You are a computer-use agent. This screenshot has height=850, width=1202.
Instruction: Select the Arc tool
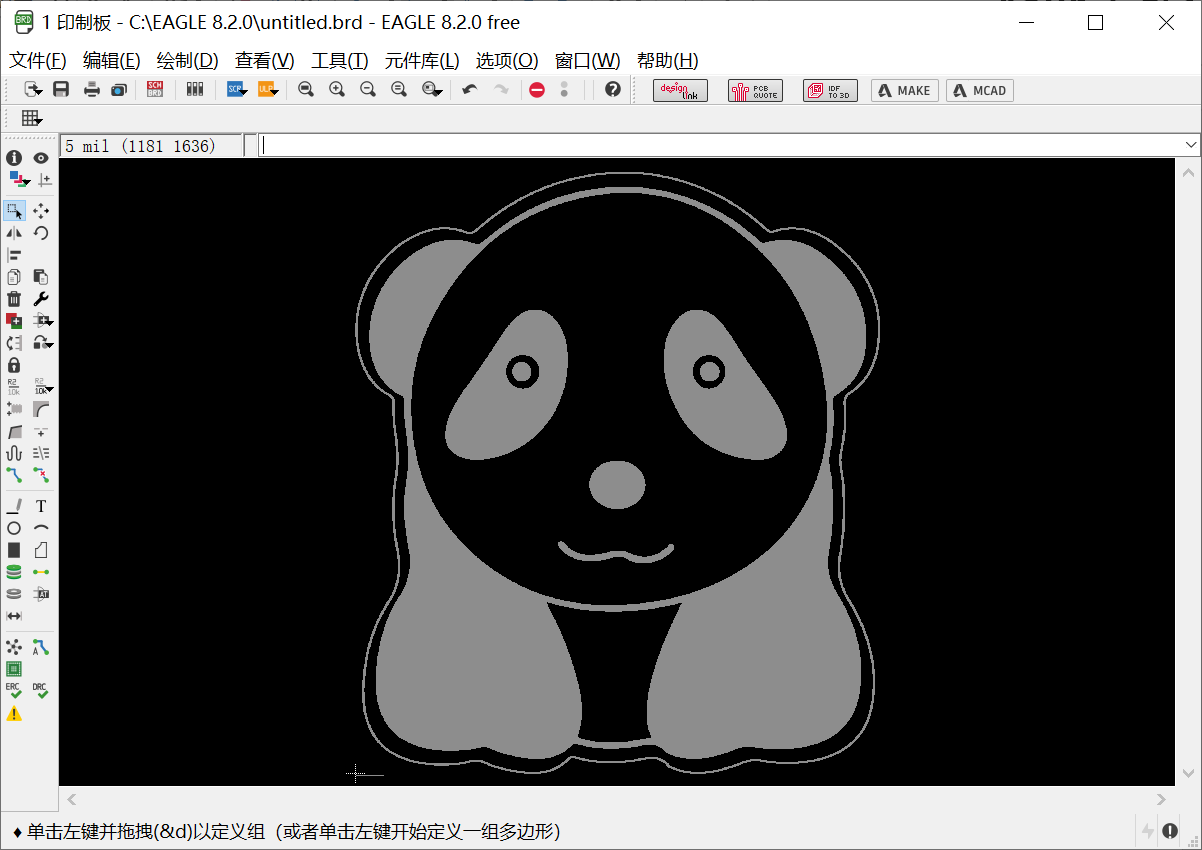[41, 528]
